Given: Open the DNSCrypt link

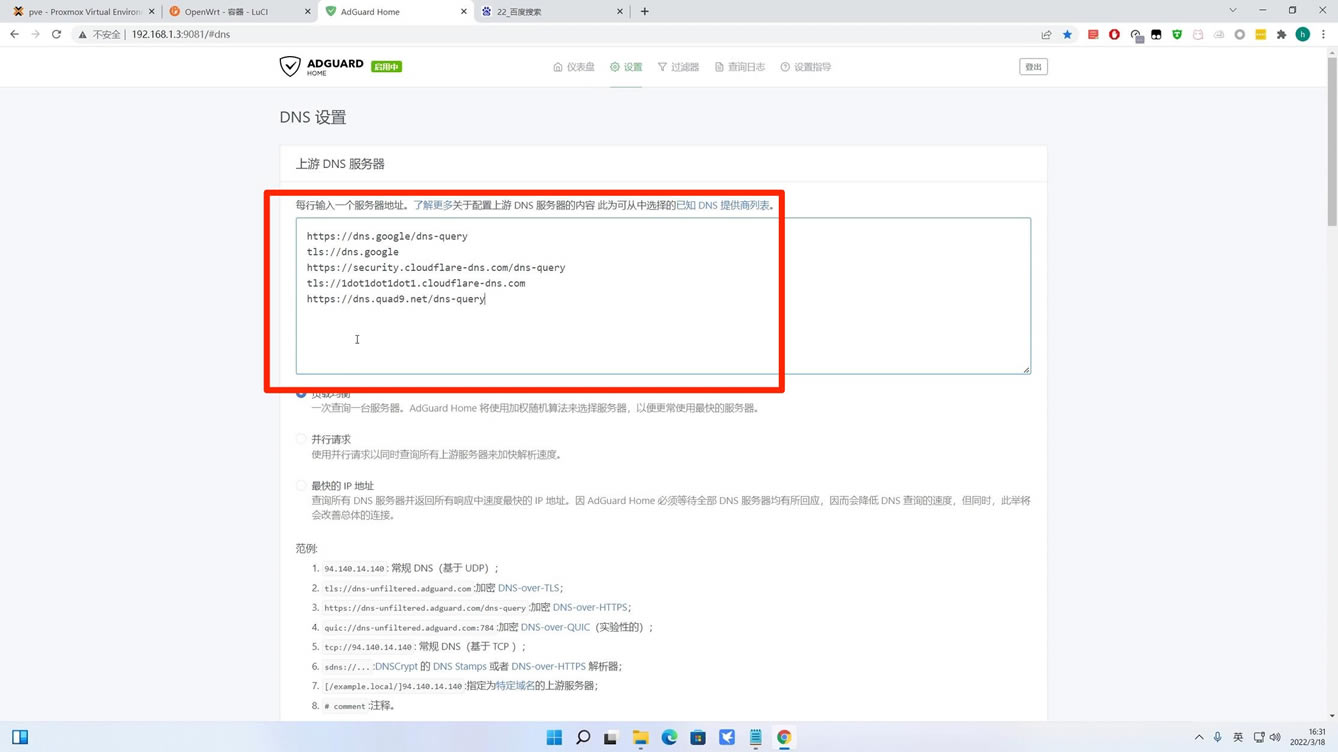Looking at the screenshot, I should tap(396, 666).
